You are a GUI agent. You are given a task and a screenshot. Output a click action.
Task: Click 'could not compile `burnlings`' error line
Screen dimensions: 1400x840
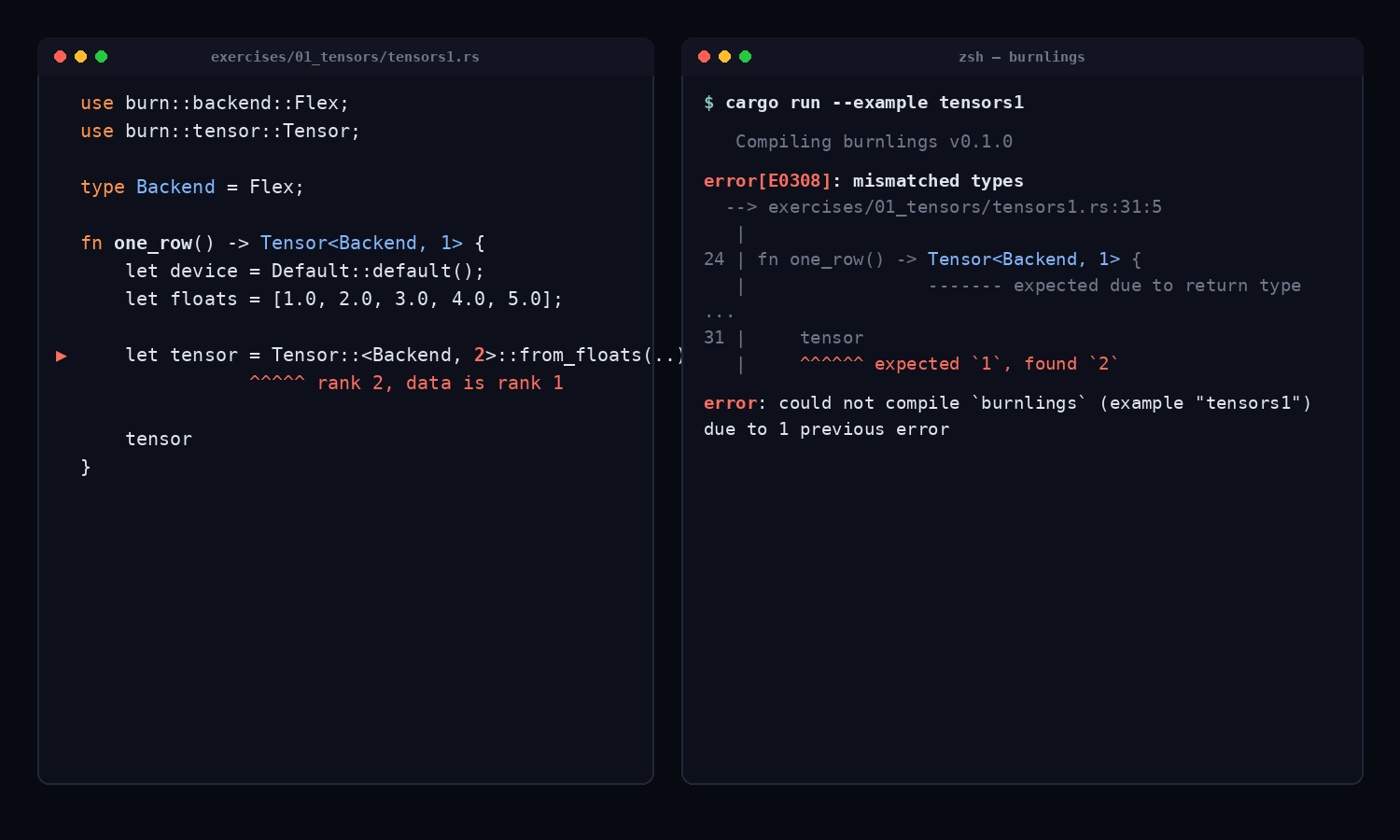pyautogui.click(x=1008, y=403)
